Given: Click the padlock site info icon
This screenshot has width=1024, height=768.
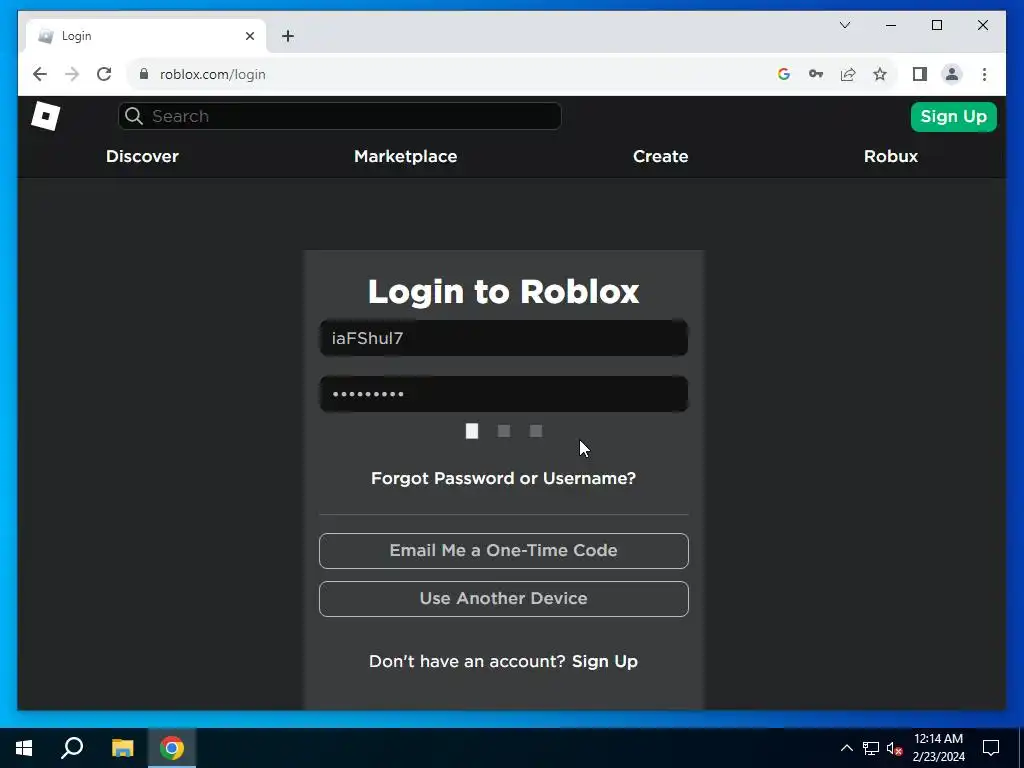Looking at the screenshot, I should 144,74.
